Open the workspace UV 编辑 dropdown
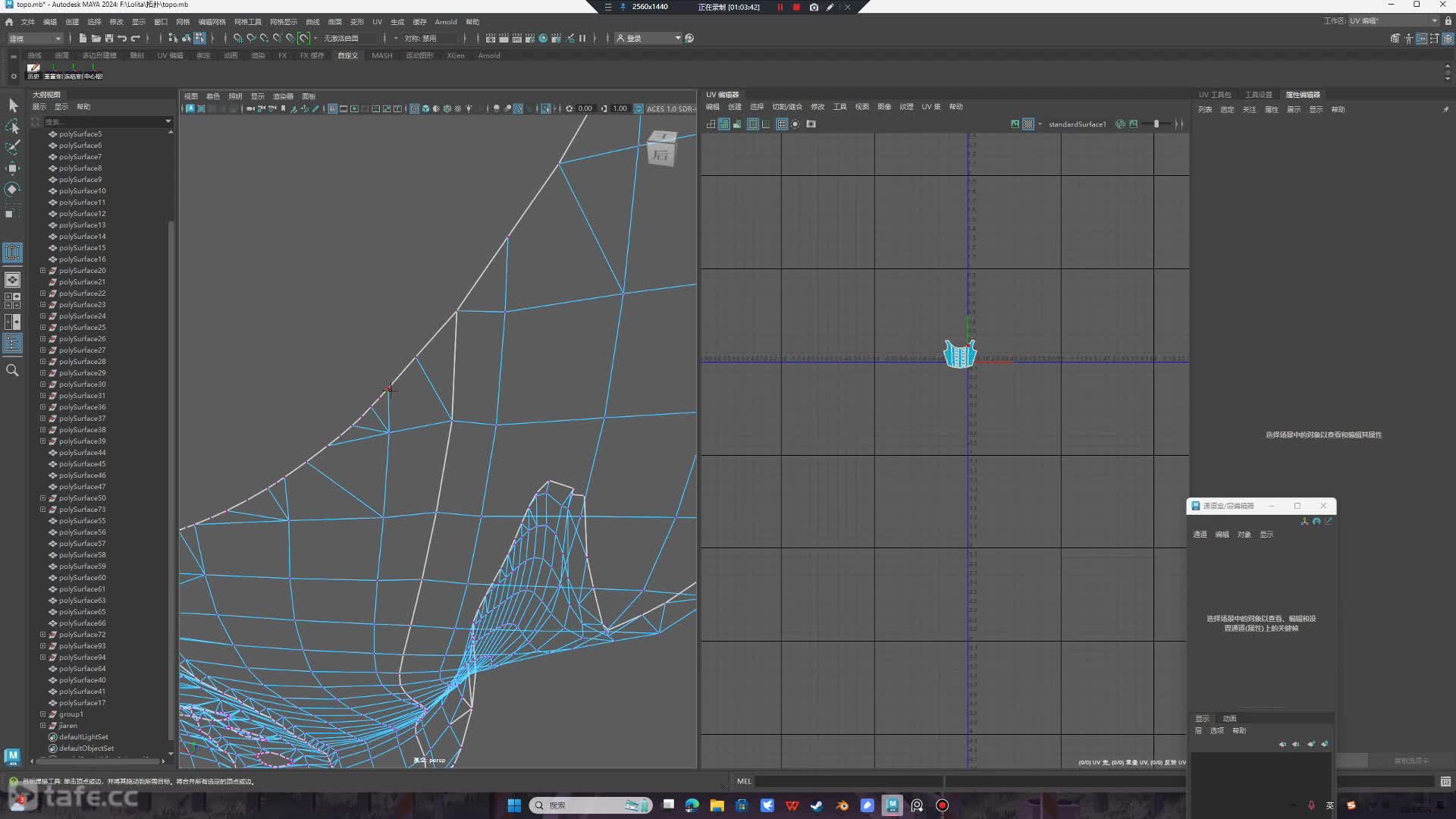1456x819 pixels. [x=1393, y=20]
